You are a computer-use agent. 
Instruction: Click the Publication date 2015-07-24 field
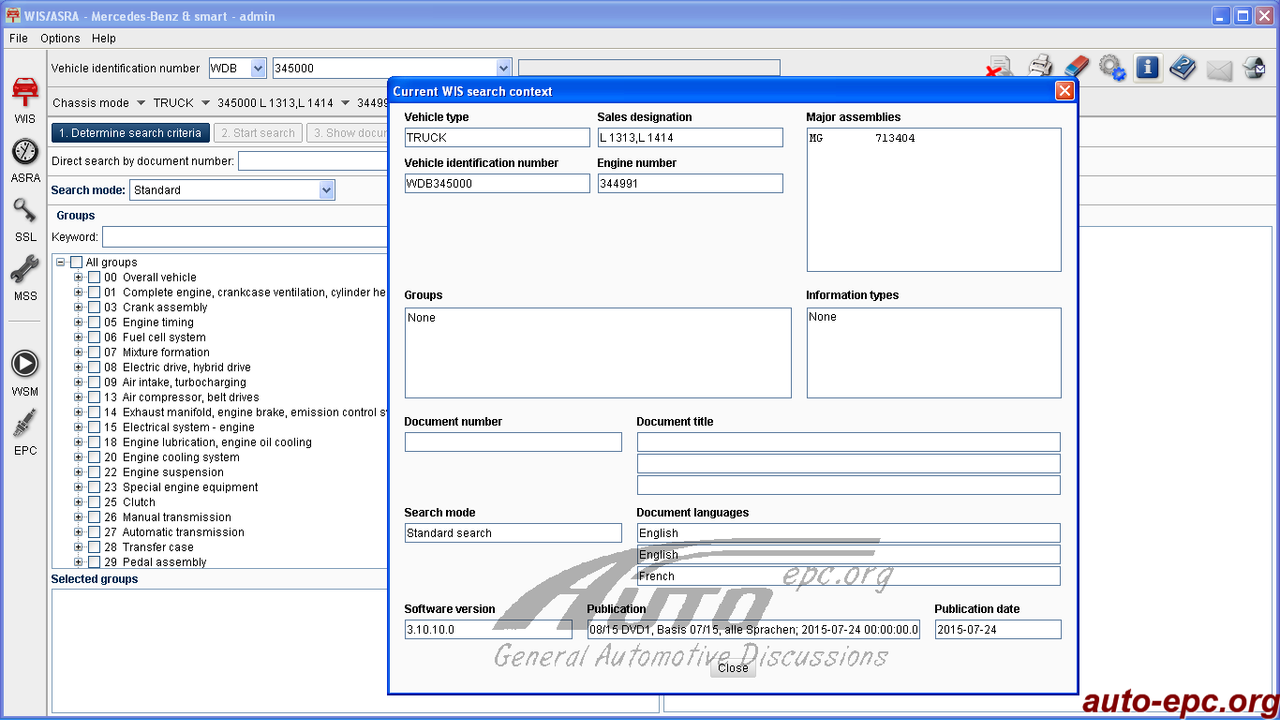997,630
